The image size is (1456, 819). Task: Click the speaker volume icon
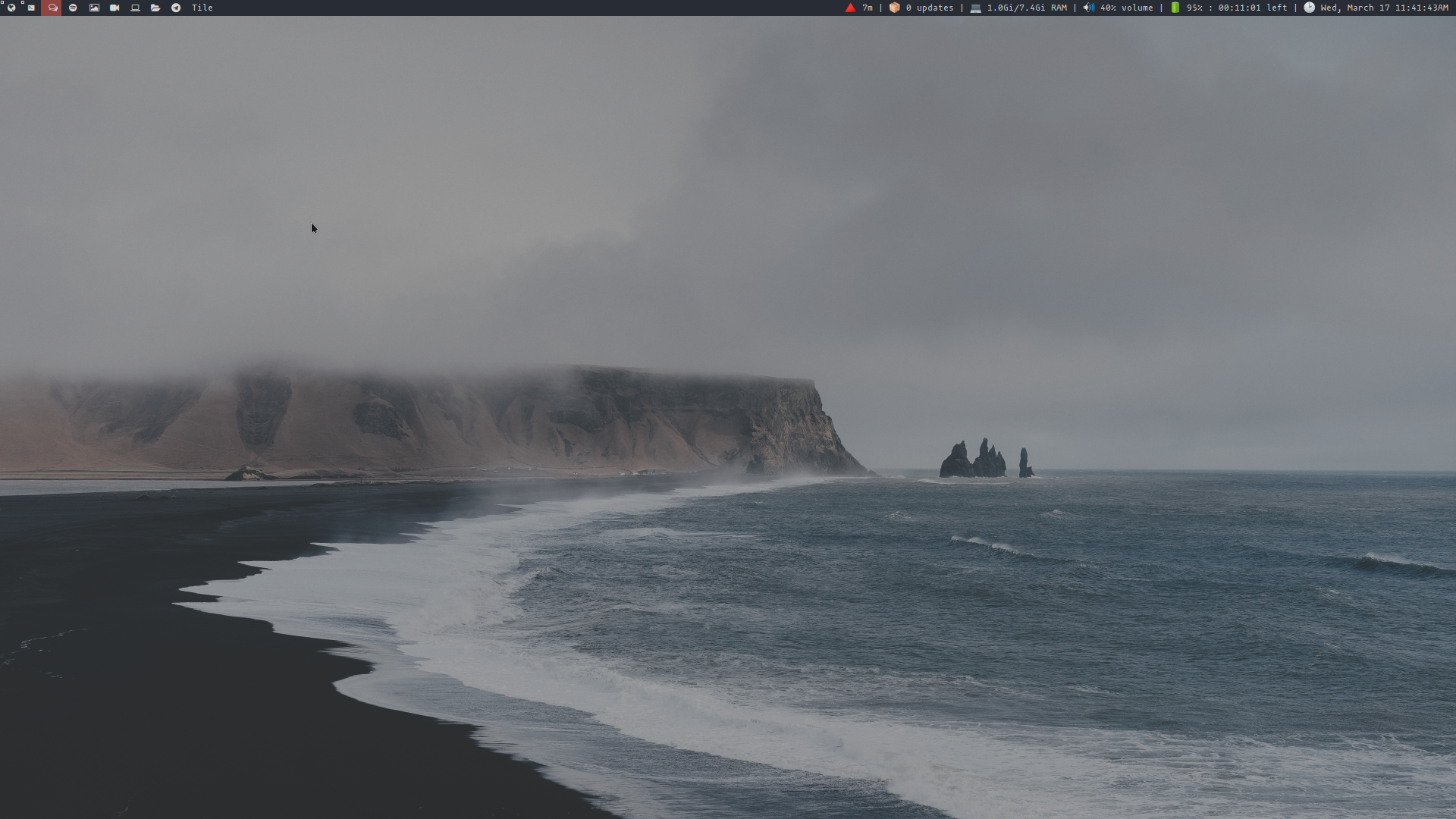click(x=1089, y=8)
